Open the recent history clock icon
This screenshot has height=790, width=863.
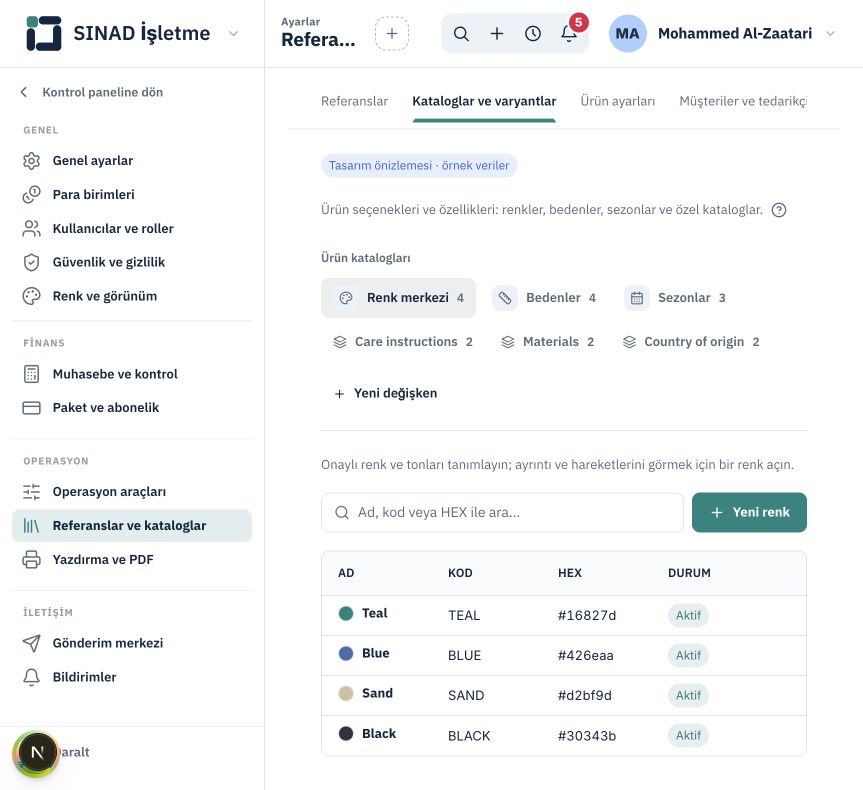pyautogui.click(x=533, y=34)
